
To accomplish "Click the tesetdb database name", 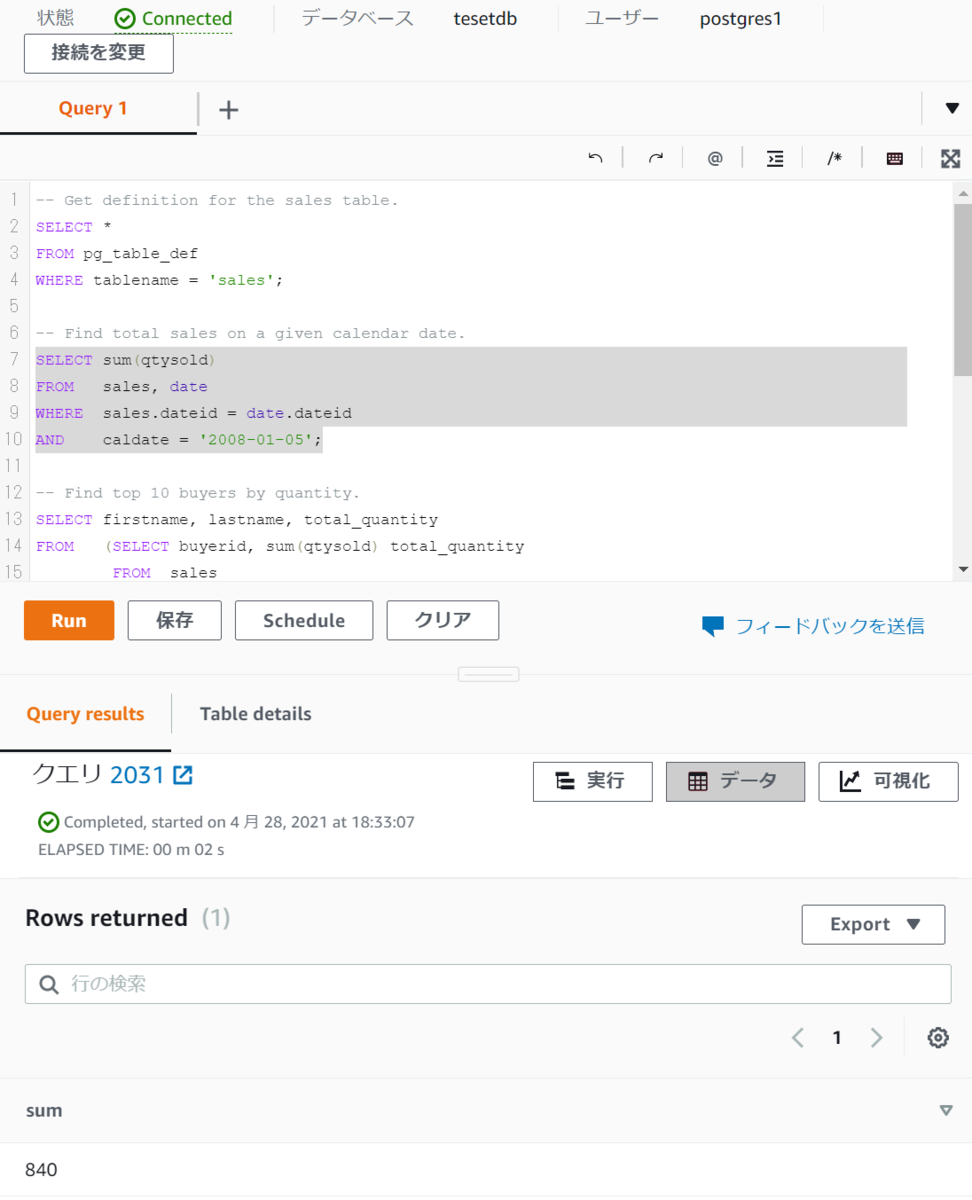I will [485, 19].
